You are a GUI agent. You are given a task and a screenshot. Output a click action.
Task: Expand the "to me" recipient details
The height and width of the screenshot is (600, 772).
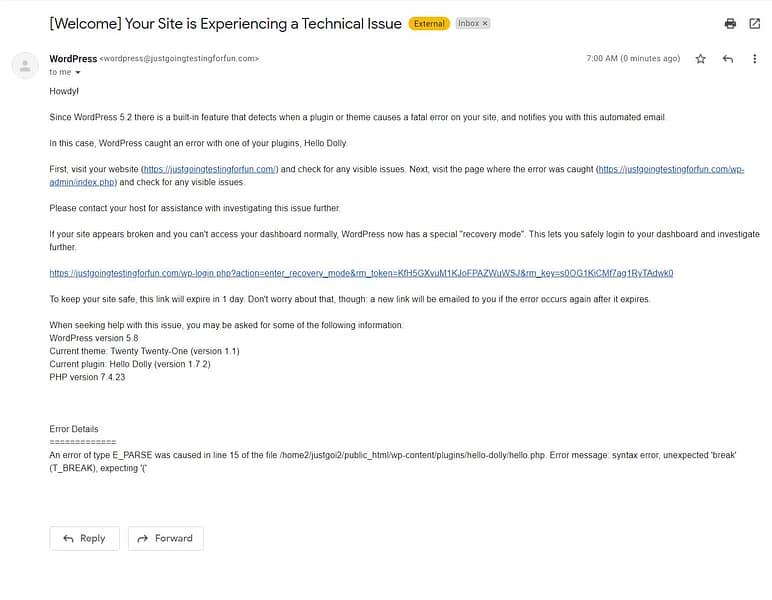pos(78,72)
